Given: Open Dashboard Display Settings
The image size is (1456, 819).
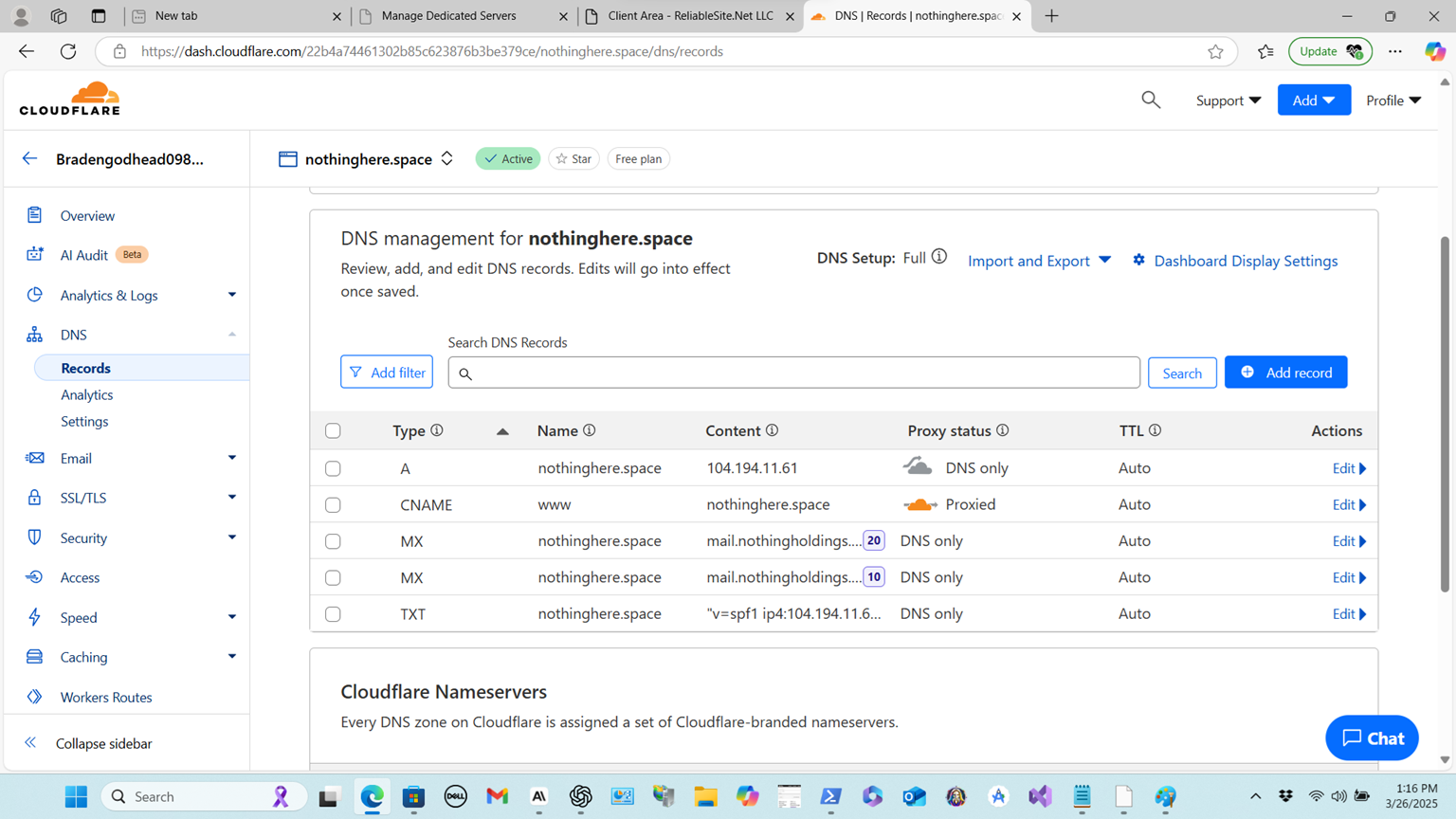Looking at the screenshot, I should point(1235,261).
